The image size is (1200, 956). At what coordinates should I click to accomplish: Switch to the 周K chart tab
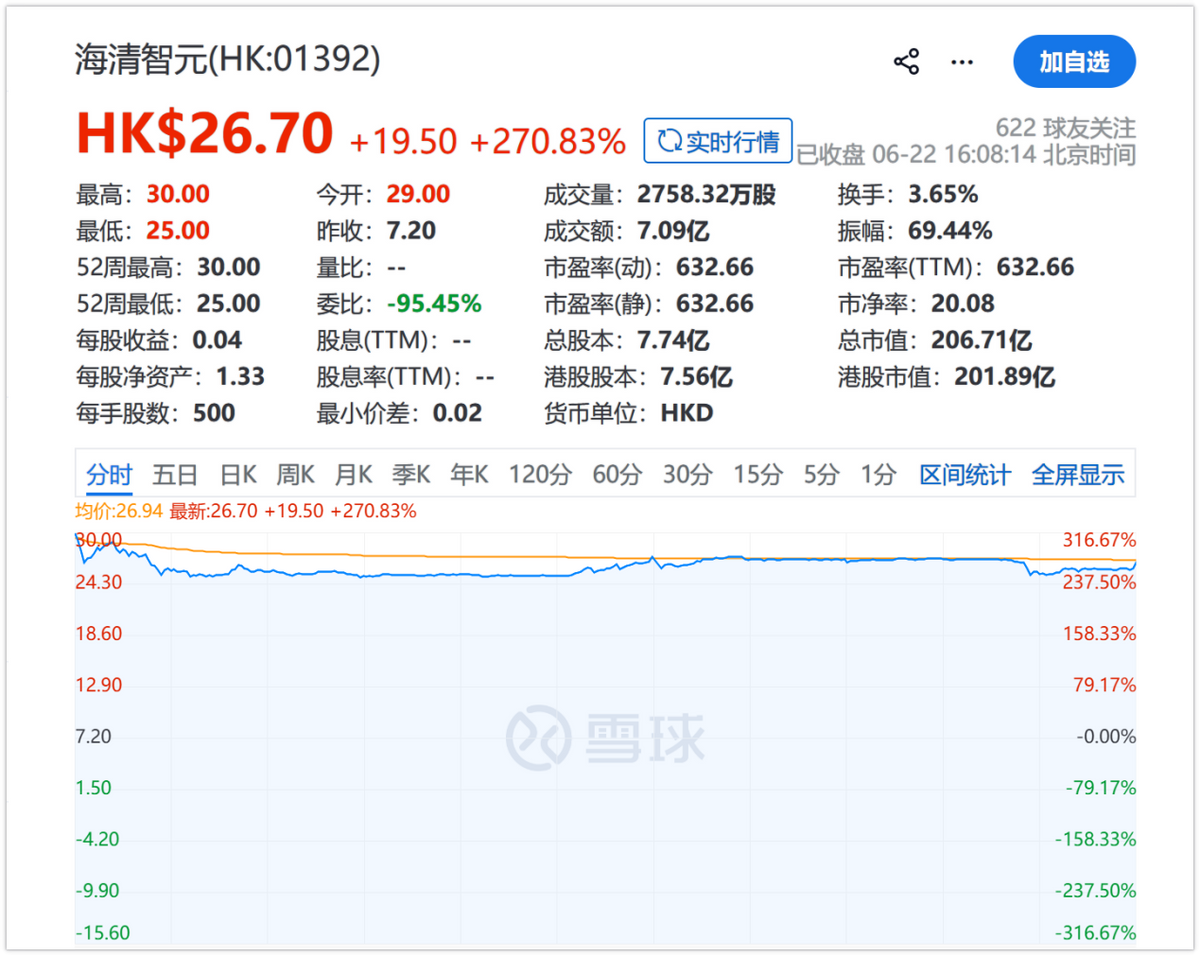point(296,475)
